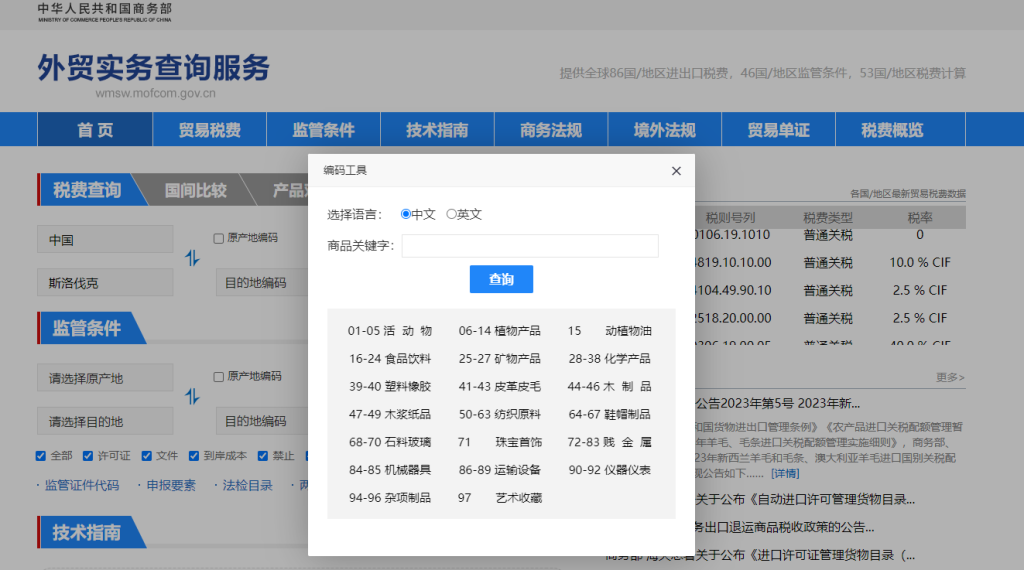Choose category 86-89 运输设备
This screenshot has height=570, width=1024.
tap(500, 470)
